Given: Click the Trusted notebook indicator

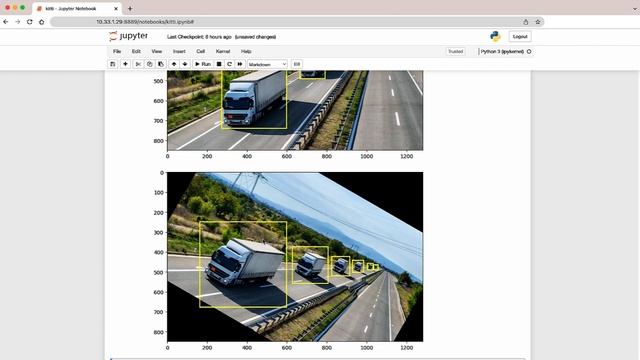Looking at the screenshot, I should click(x=456, y=51).
